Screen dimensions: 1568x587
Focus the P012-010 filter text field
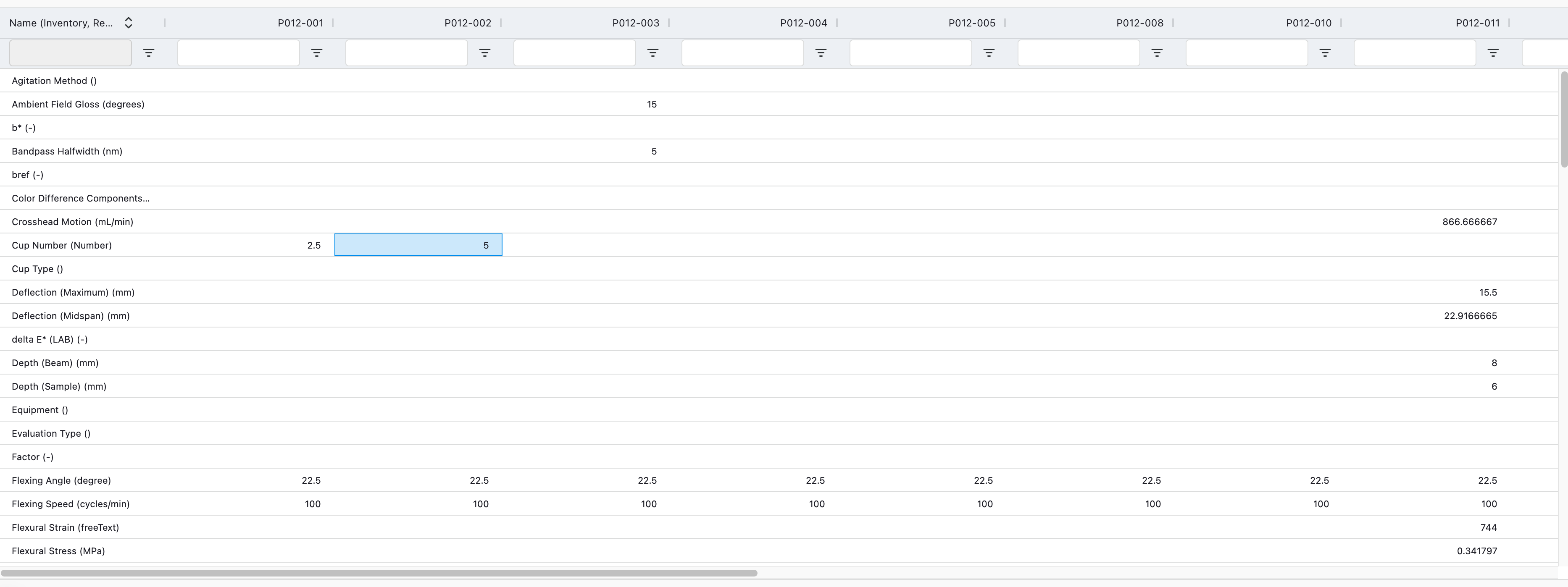[x=1246, y=53]
